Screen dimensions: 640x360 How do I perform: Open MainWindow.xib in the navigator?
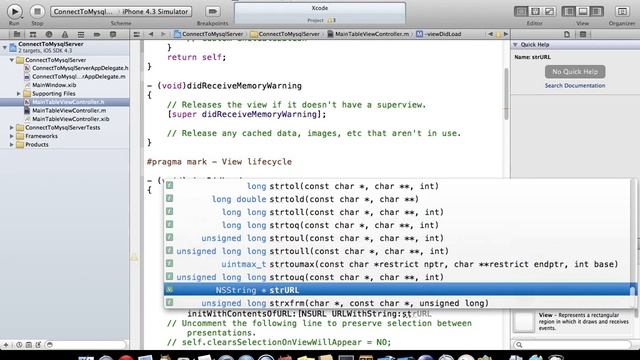(x=50, y=85)
